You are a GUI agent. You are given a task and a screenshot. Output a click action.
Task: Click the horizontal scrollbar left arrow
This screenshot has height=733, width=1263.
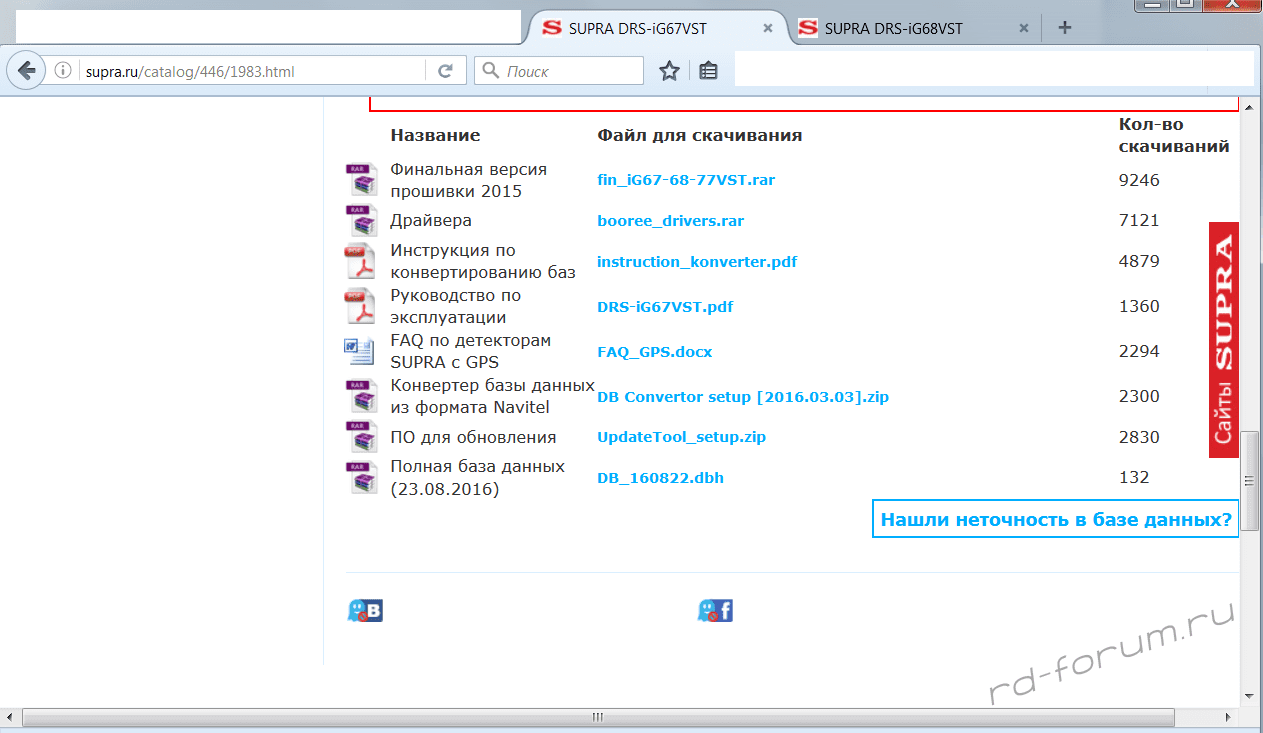tap(9, 717)
